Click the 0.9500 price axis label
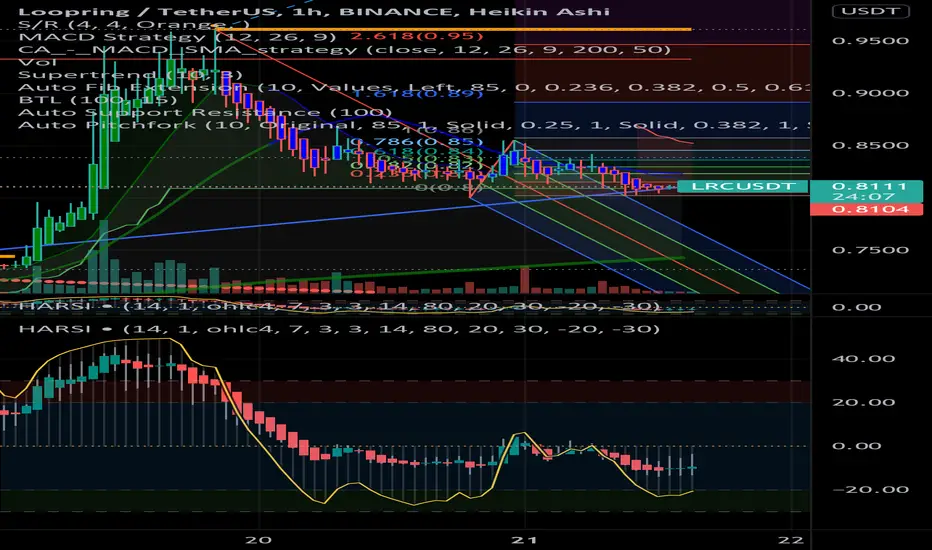Viewport: 932px width, 550px height. coord(871,41)
